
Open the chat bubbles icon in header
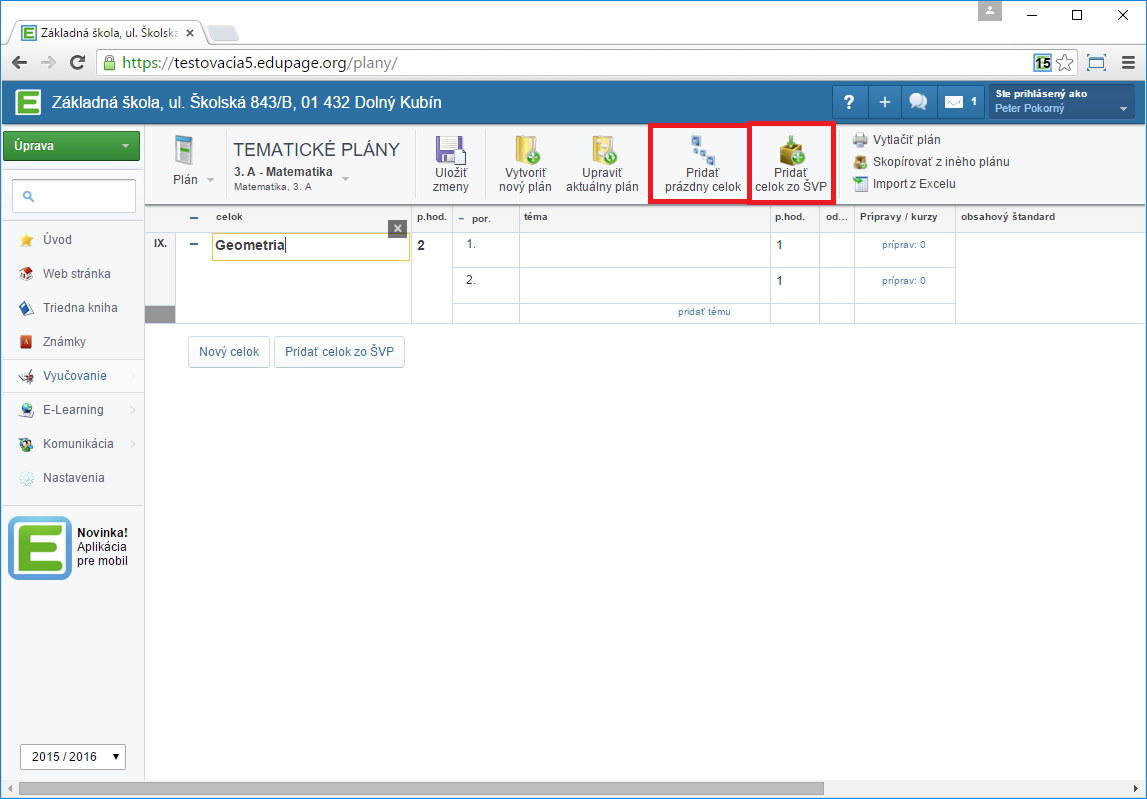pos(916,102)
